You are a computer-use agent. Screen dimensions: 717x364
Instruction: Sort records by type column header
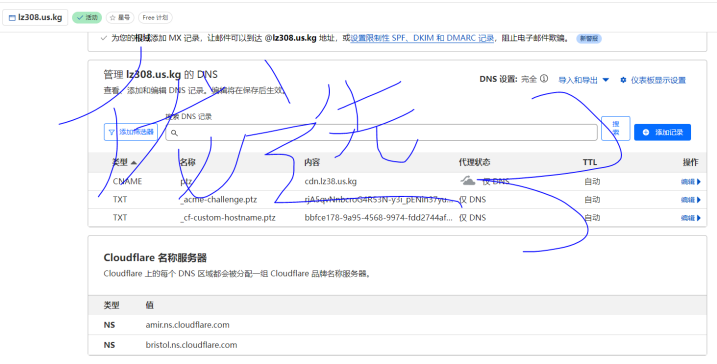point(124,162)
